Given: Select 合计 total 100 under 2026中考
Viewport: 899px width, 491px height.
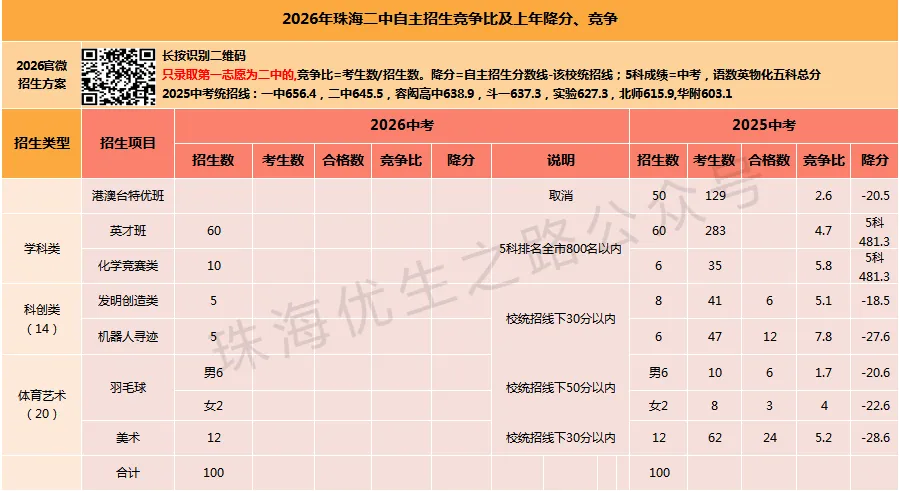Looking at the screenshot, I should coord(213,473).
